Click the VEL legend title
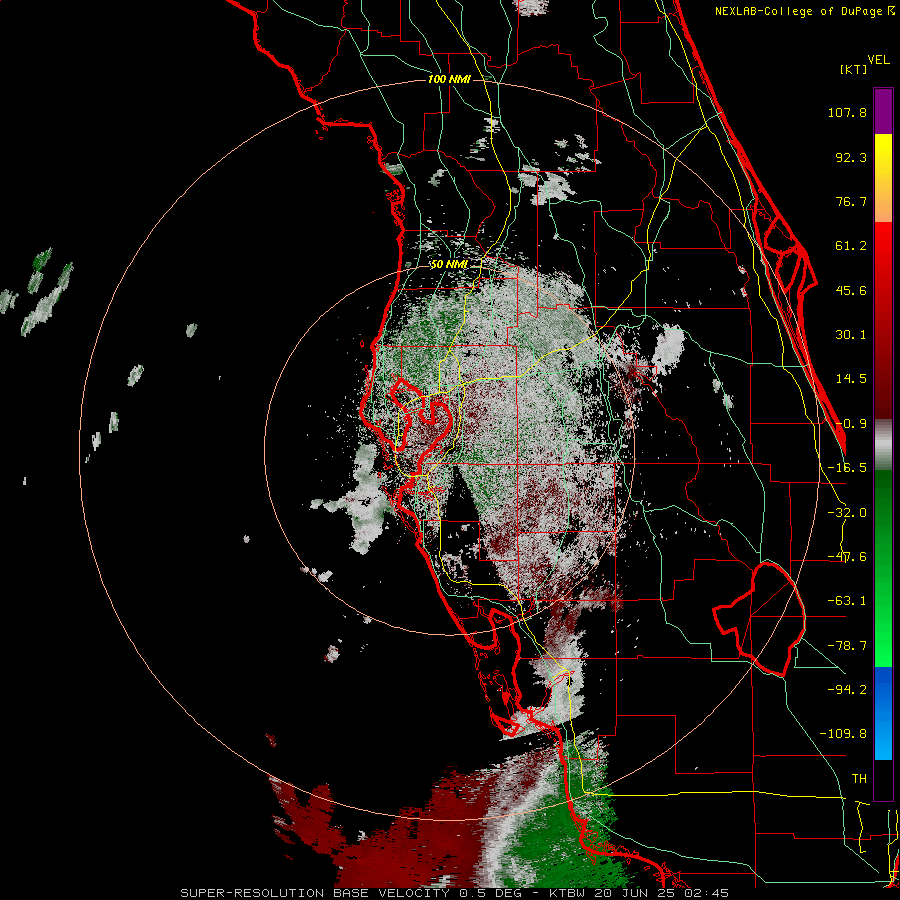The height and width of the screenshot is (900, 900). tap(878, 60)
